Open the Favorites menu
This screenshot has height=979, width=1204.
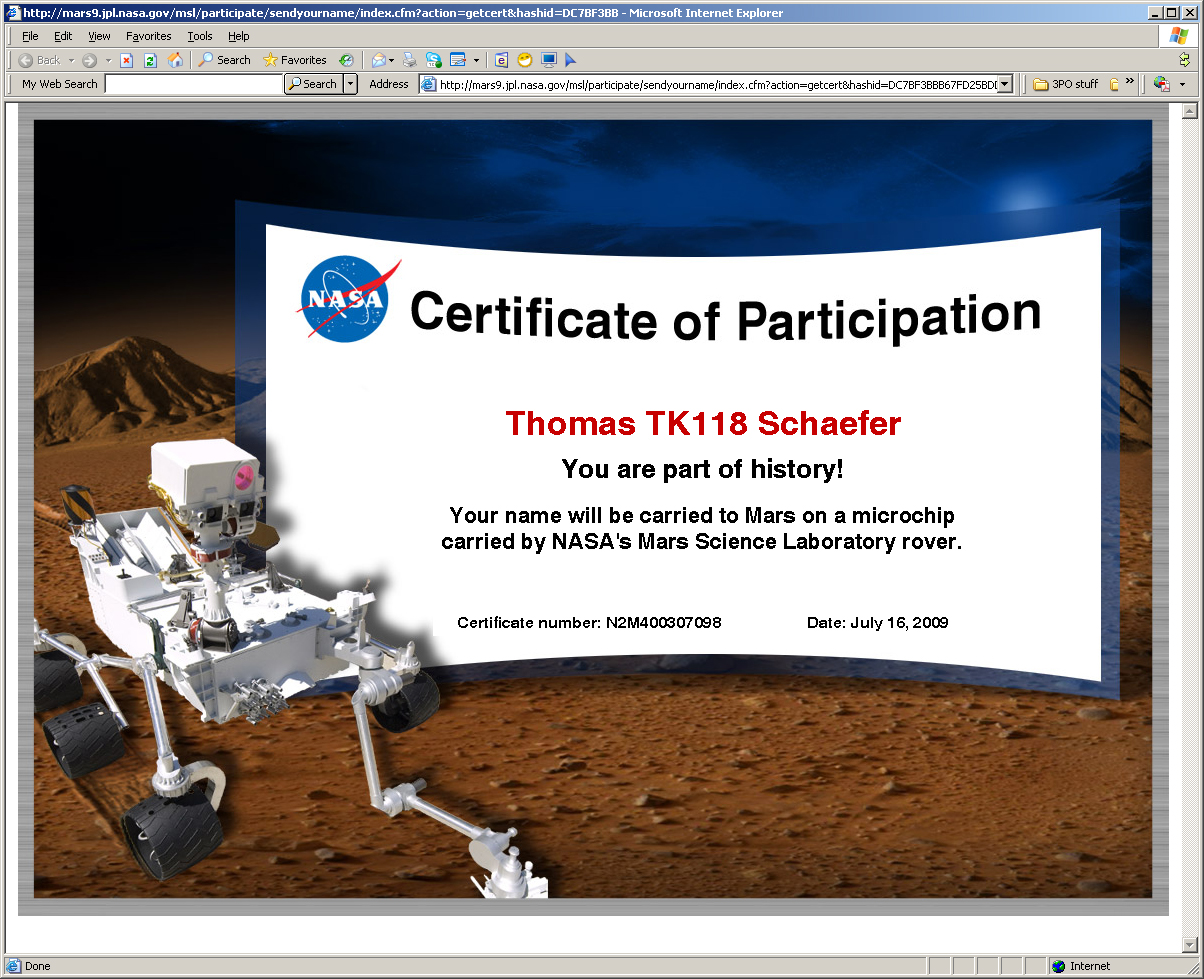pos(148,36)
